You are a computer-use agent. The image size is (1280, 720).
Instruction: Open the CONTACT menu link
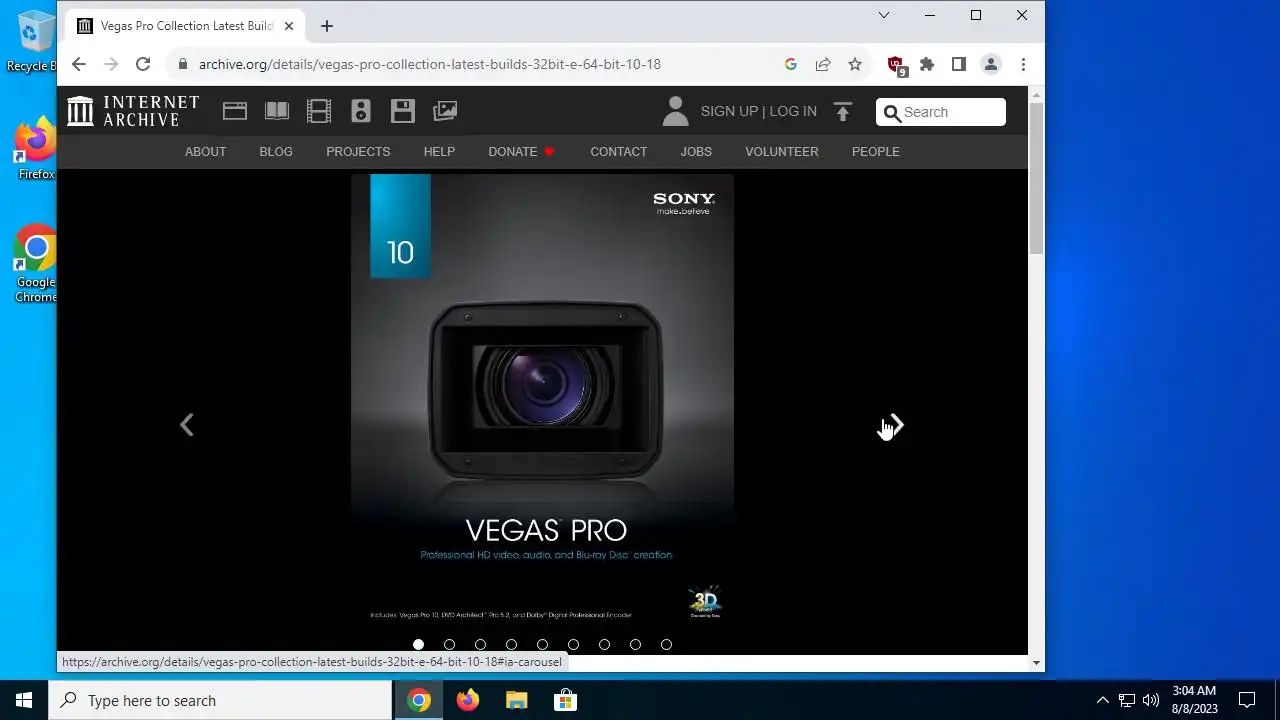tap(619, 152)
